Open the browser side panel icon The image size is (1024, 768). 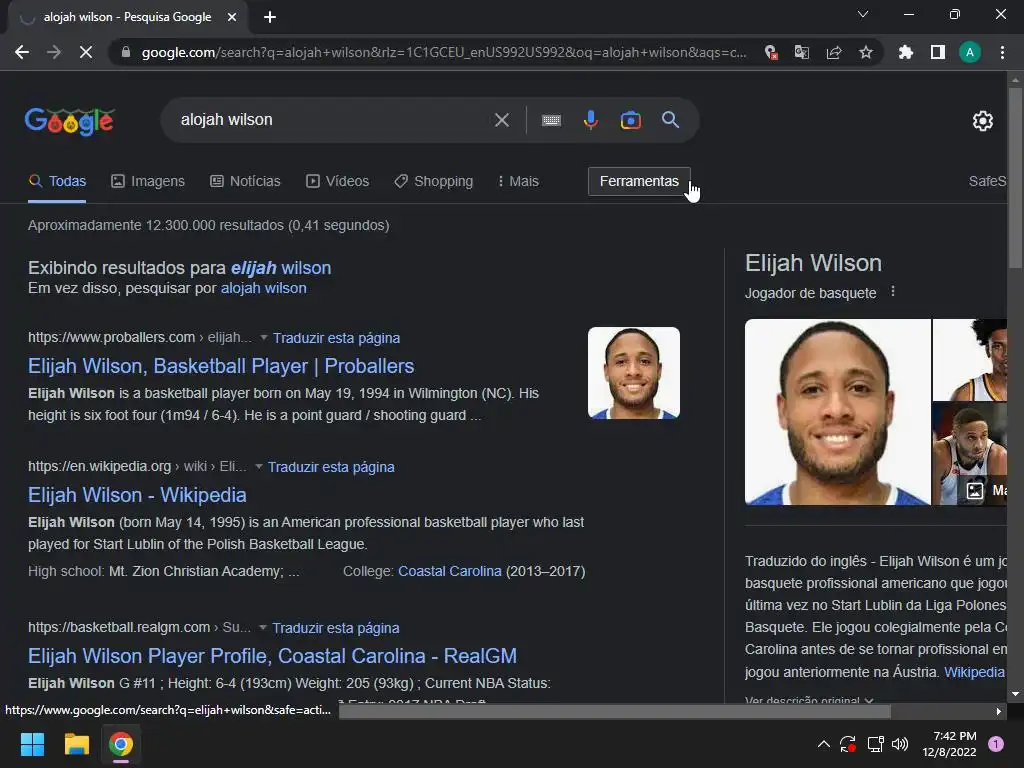pos(938,52)
